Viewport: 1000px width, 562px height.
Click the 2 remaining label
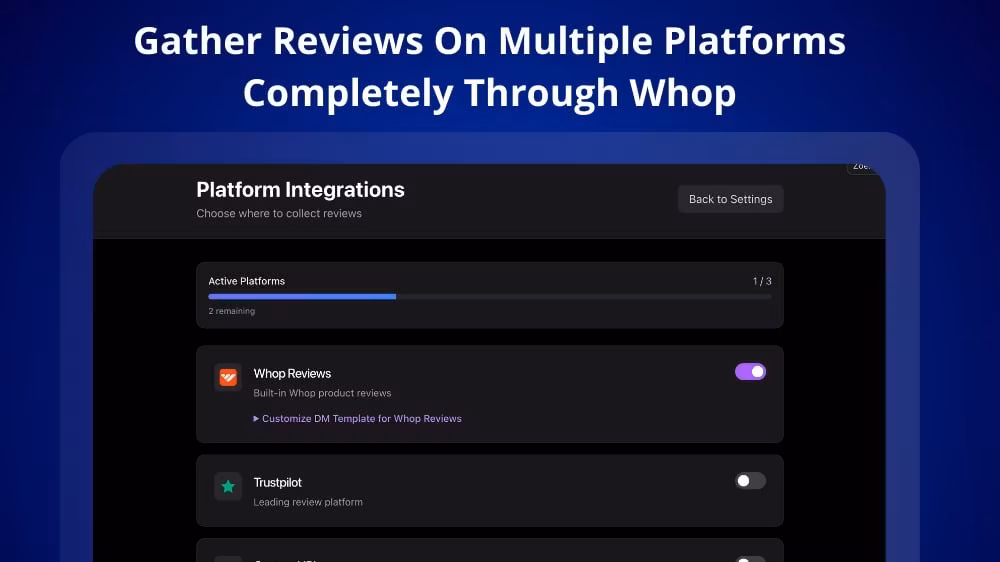231,311
